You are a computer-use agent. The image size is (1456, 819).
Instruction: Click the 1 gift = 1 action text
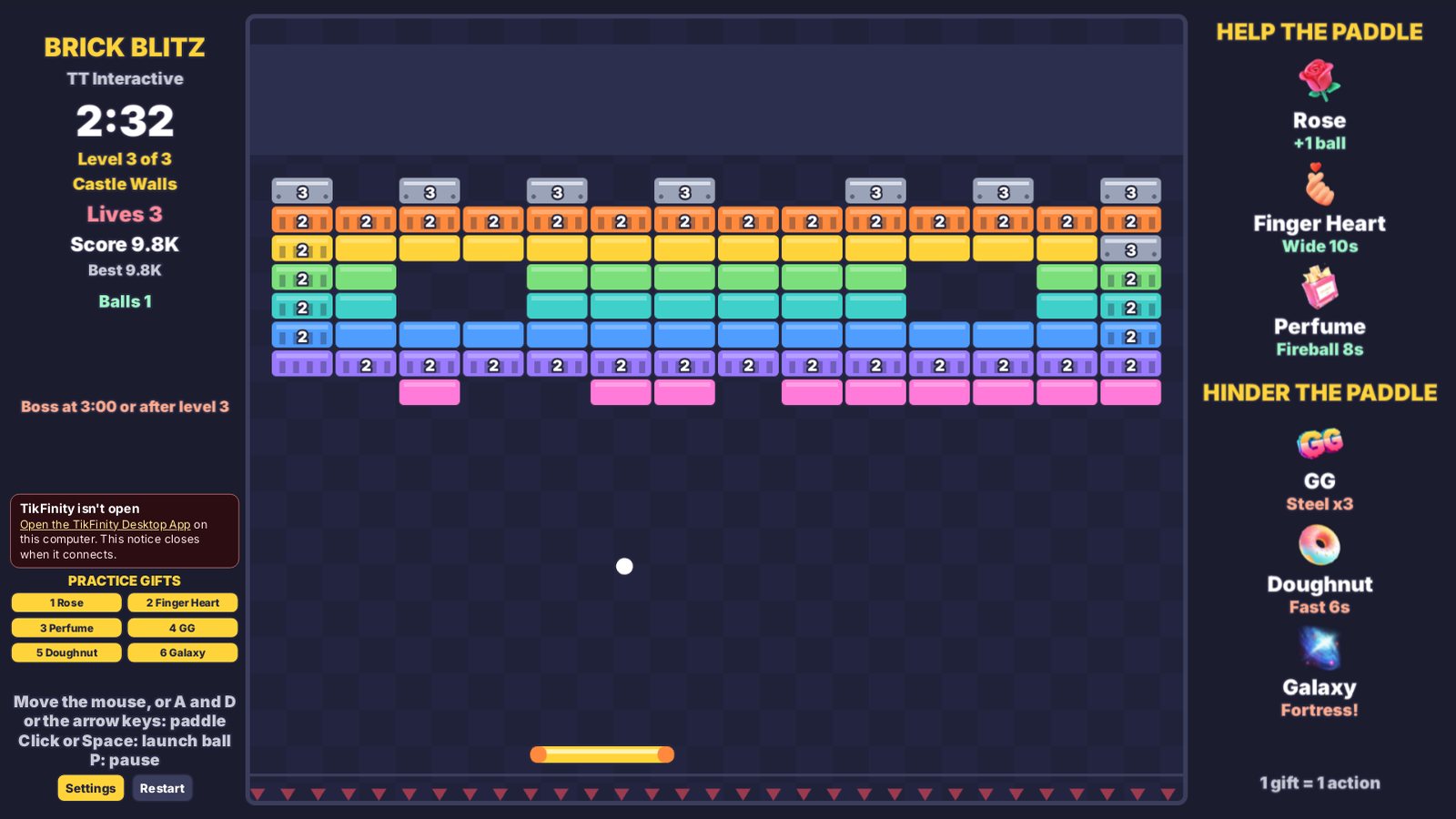tap(1319, 783)
